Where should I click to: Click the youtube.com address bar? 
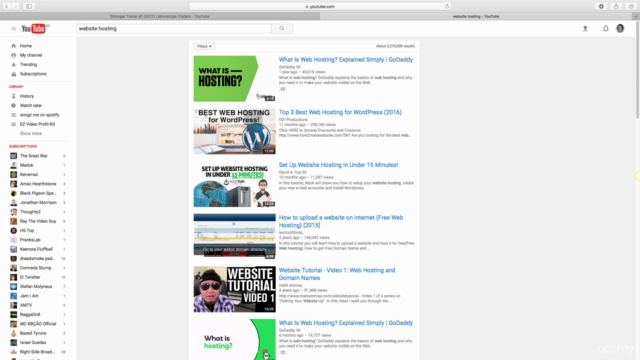pos(320,7)
